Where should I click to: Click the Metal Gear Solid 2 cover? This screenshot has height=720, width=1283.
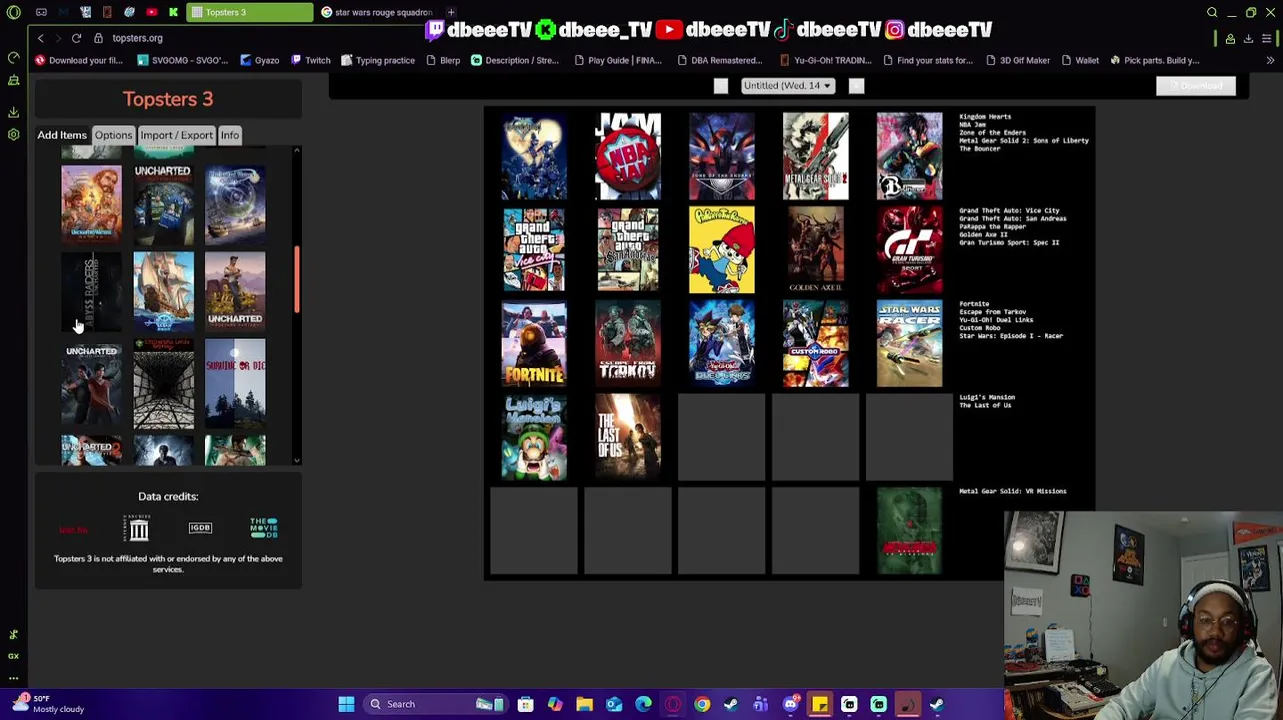coord(815,157)
